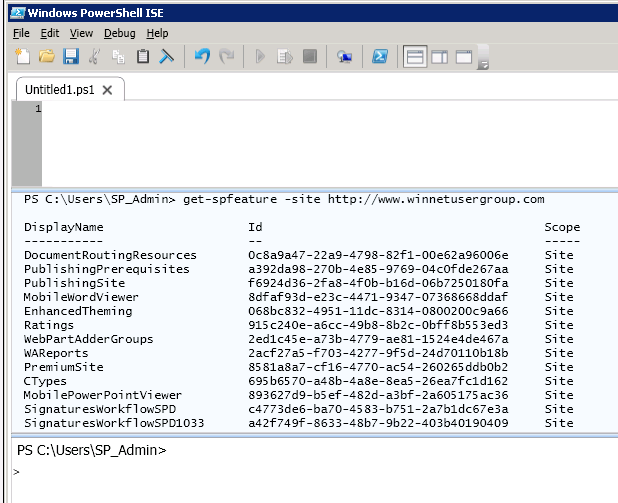The image size is (618, 503).
Task: Click Id 8581a8a7-cf16-4770-ac54-260265ddb0b2
Action: point(378,367)
